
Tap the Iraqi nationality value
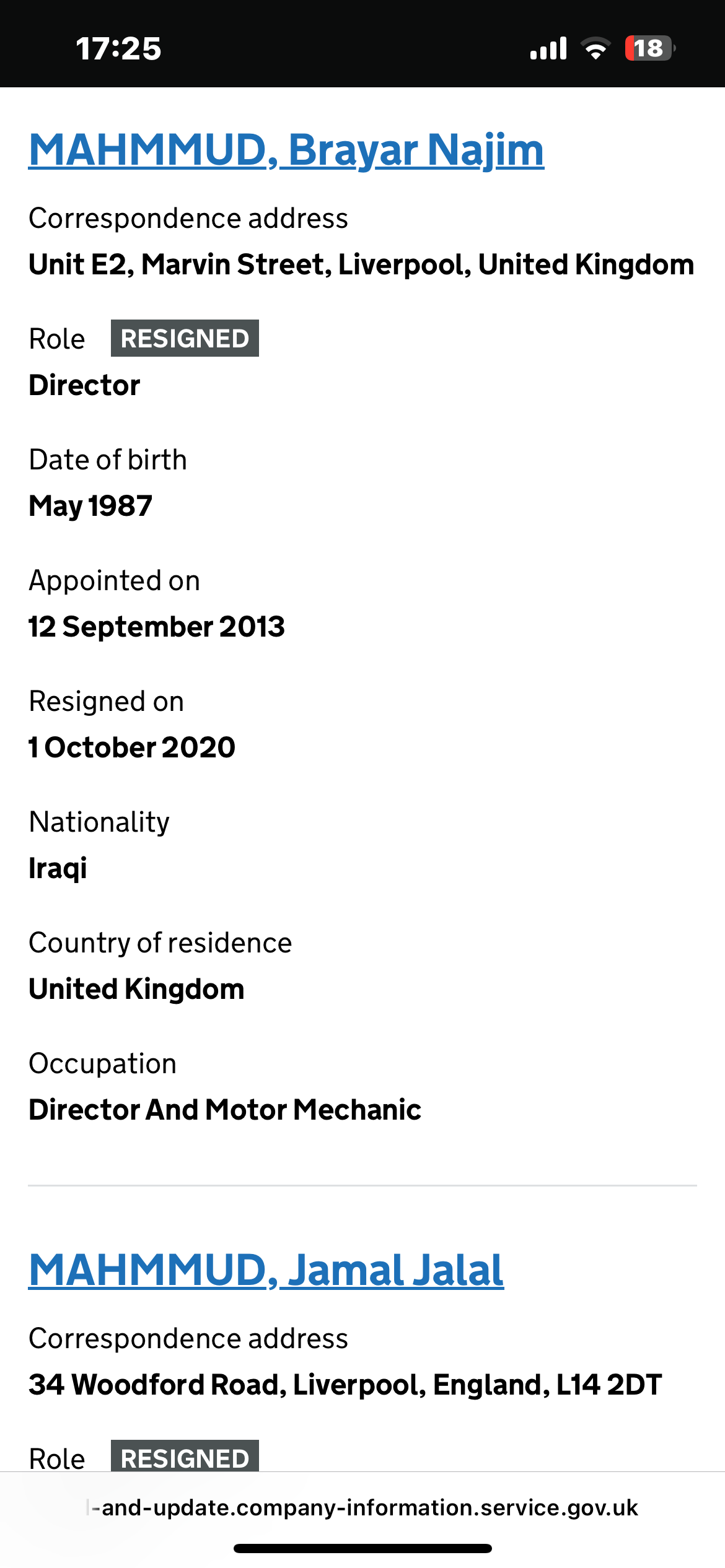pyautogui.click(x=58, y=868)
